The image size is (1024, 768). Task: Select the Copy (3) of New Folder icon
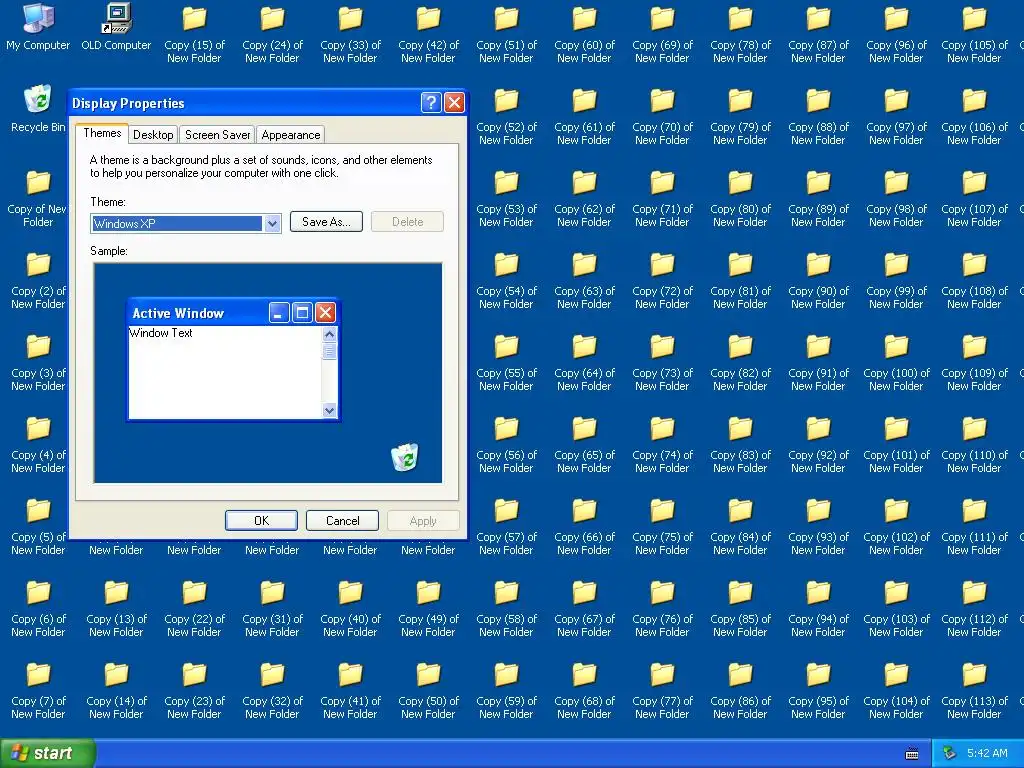[x=38, y=362]
